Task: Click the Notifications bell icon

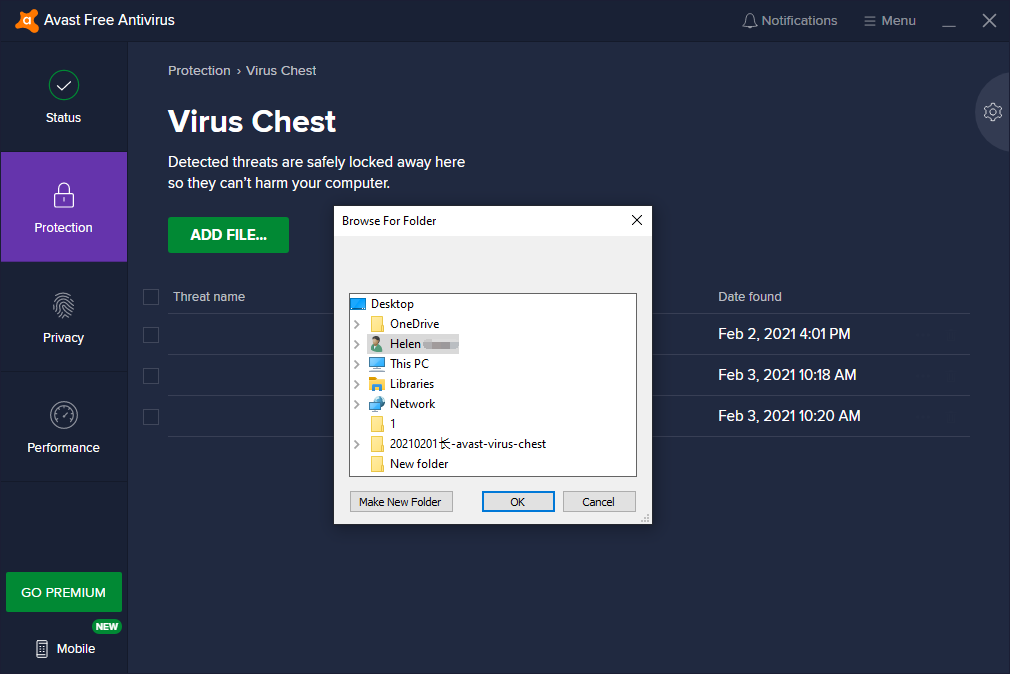Action: click(x=750, y=21)
